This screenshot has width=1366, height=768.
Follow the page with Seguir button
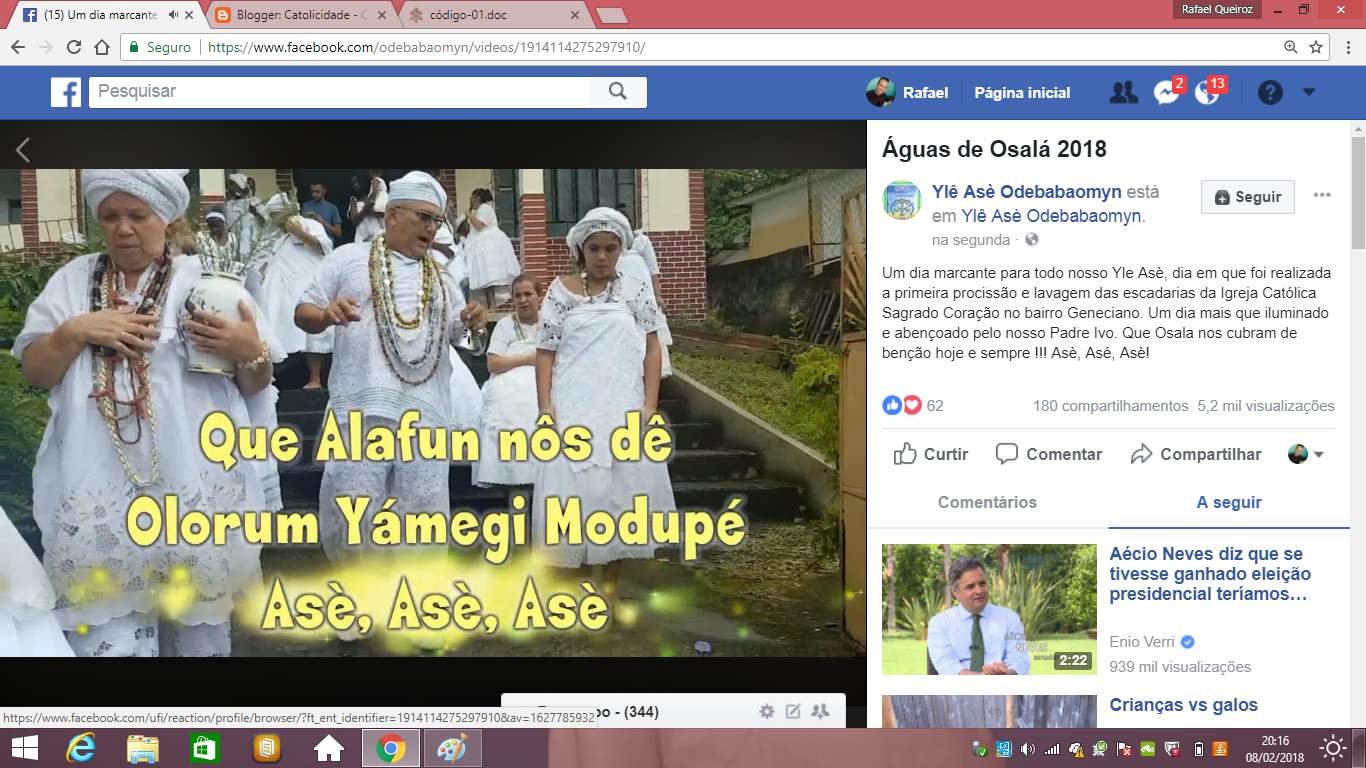(x=1248, y=197)
